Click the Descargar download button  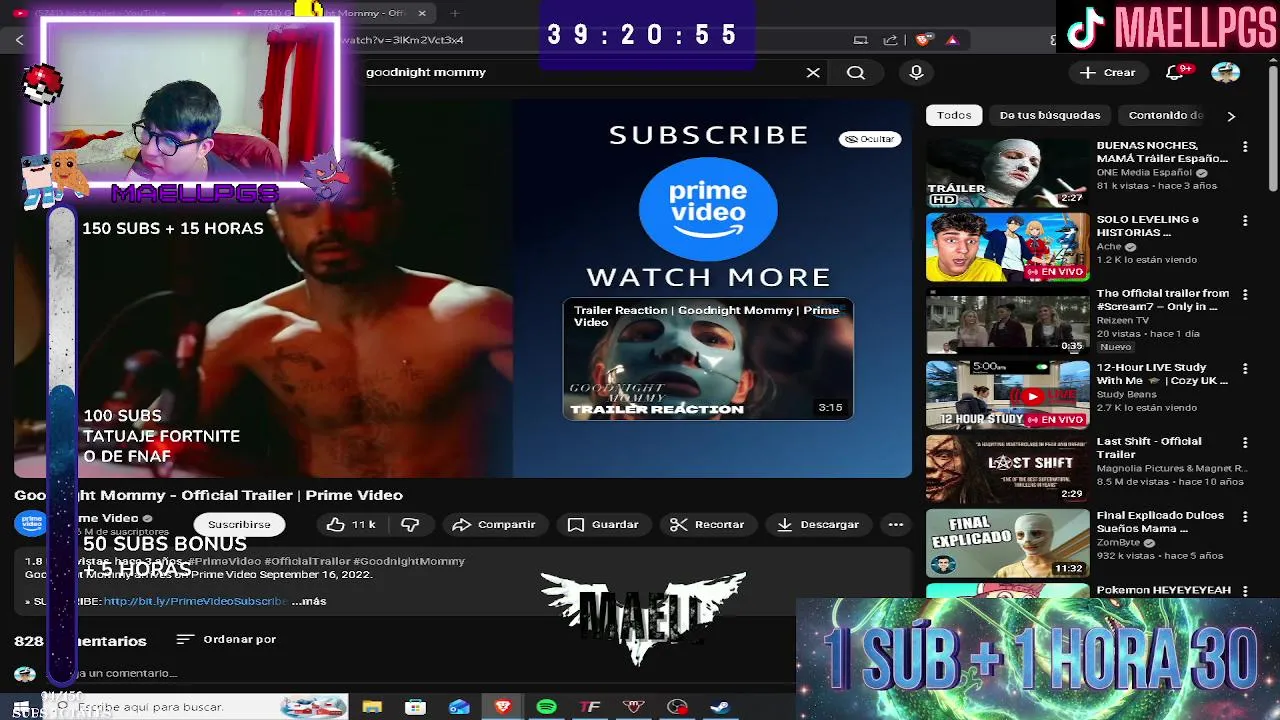(x=818, y=524)
